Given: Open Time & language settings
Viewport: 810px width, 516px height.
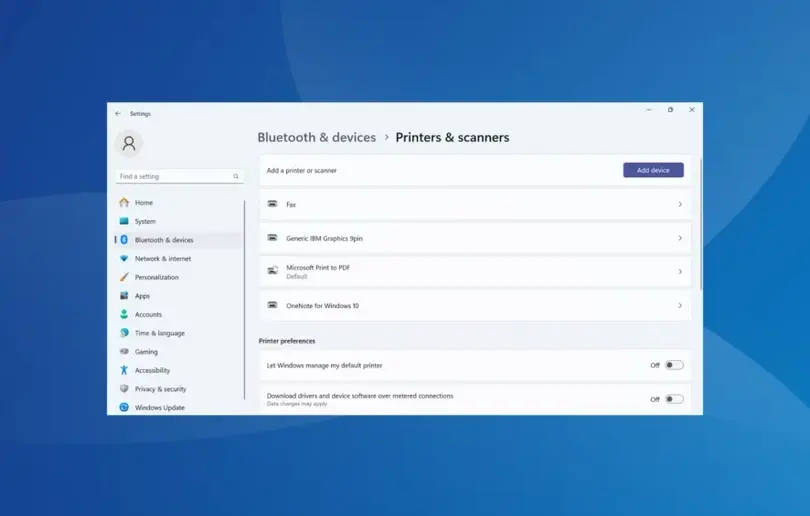Looking at the screenshot, I should point(179,333).
